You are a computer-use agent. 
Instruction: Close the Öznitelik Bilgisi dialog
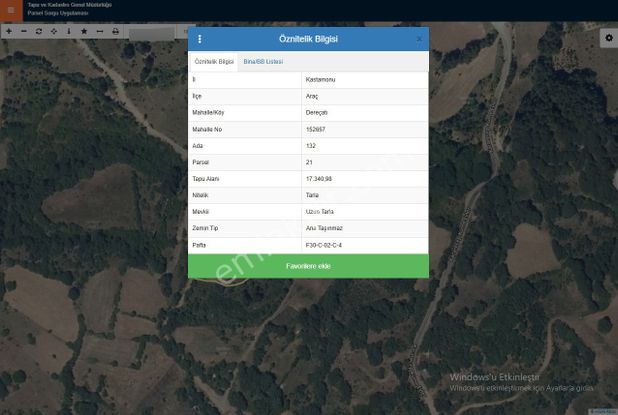pos(419,39)
